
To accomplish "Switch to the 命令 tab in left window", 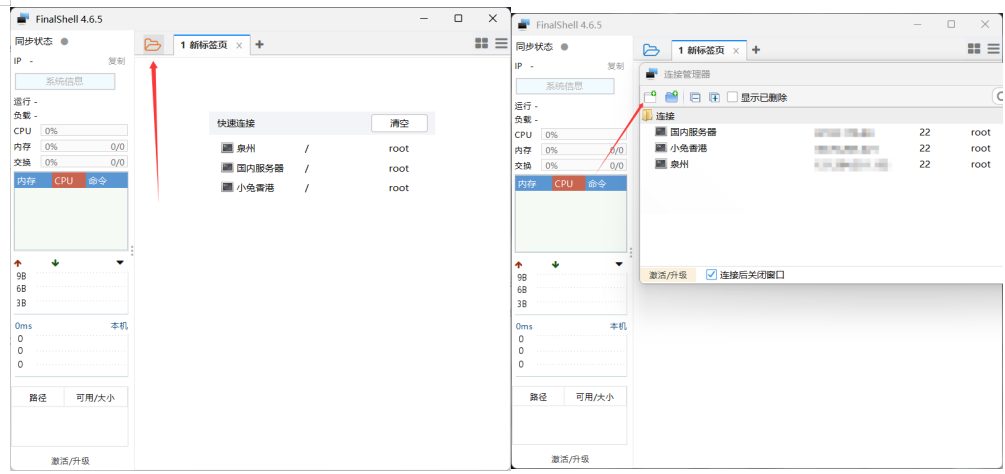I will [97, 181].
